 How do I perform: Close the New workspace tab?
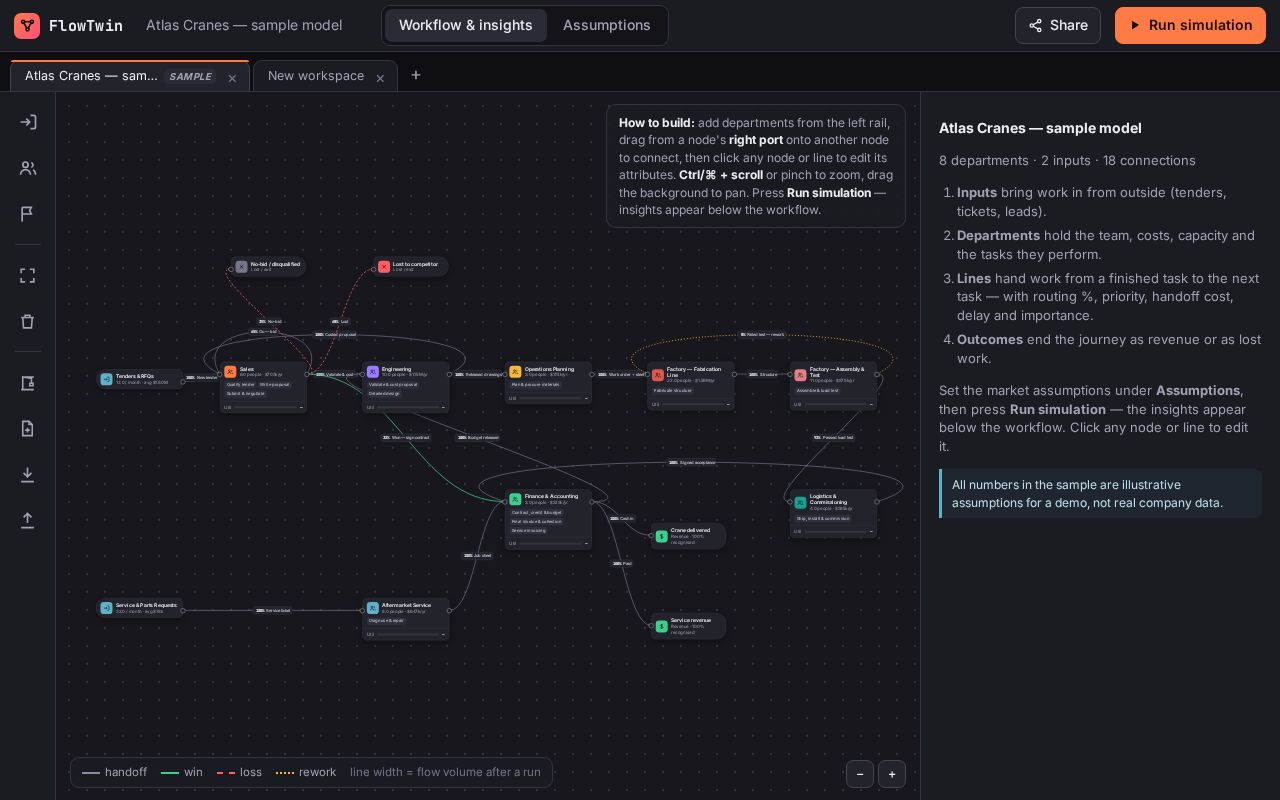coord(380,78)
